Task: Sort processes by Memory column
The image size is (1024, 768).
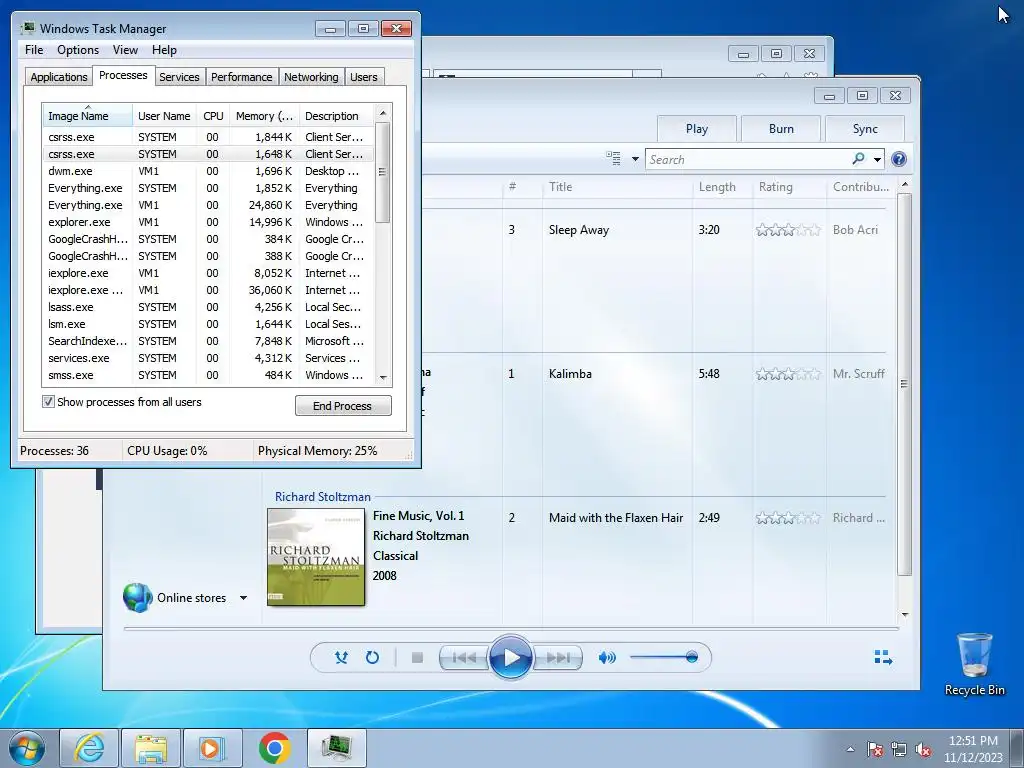Action: pos(264,116)
